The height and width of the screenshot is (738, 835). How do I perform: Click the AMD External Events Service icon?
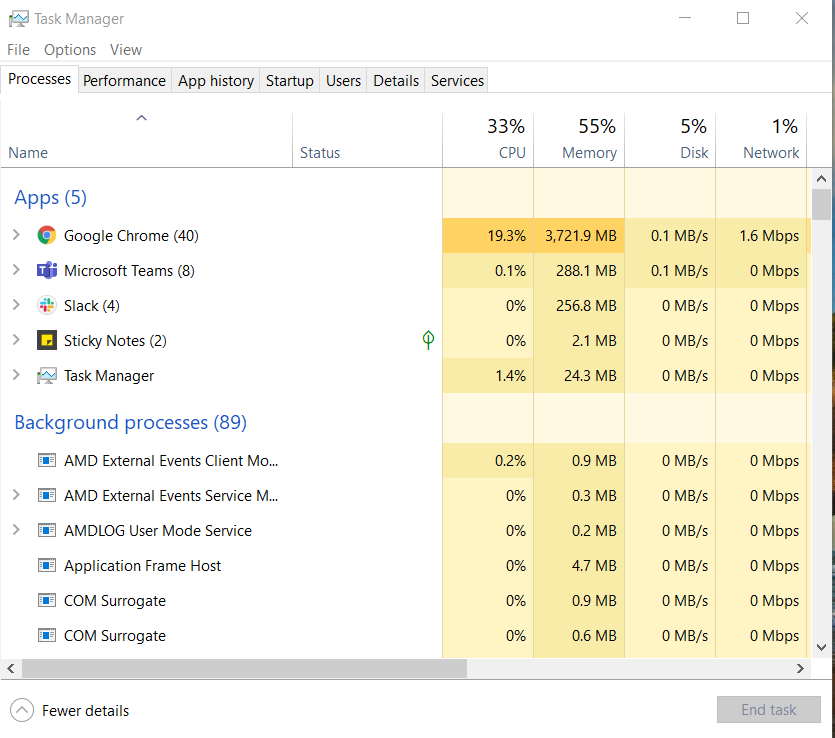[x=47, y=496]
